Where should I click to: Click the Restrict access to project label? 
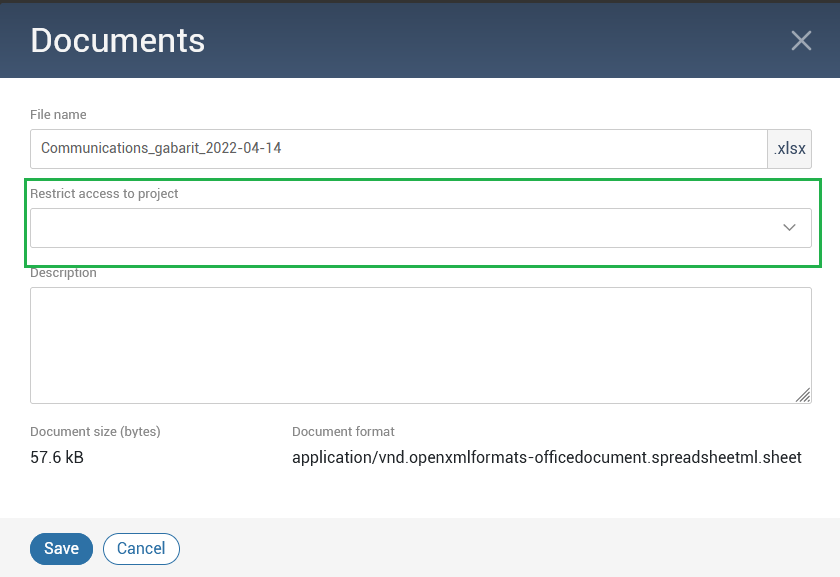pyautogui.click(x=104, y=193)
